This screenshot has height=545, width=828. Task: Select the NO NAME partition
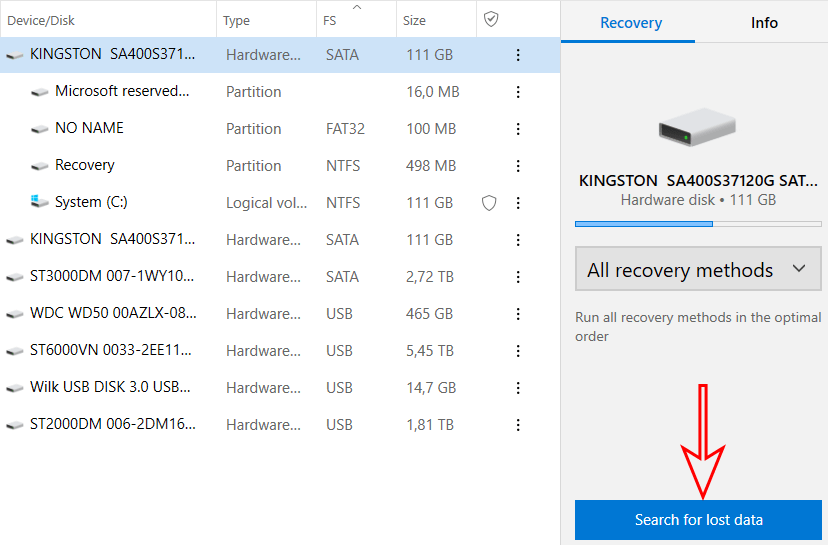pos(280,129)
